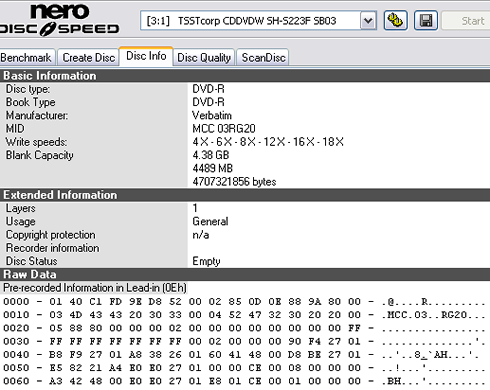
Task: Click the save floppy disk icon
Action: point(426,21)
